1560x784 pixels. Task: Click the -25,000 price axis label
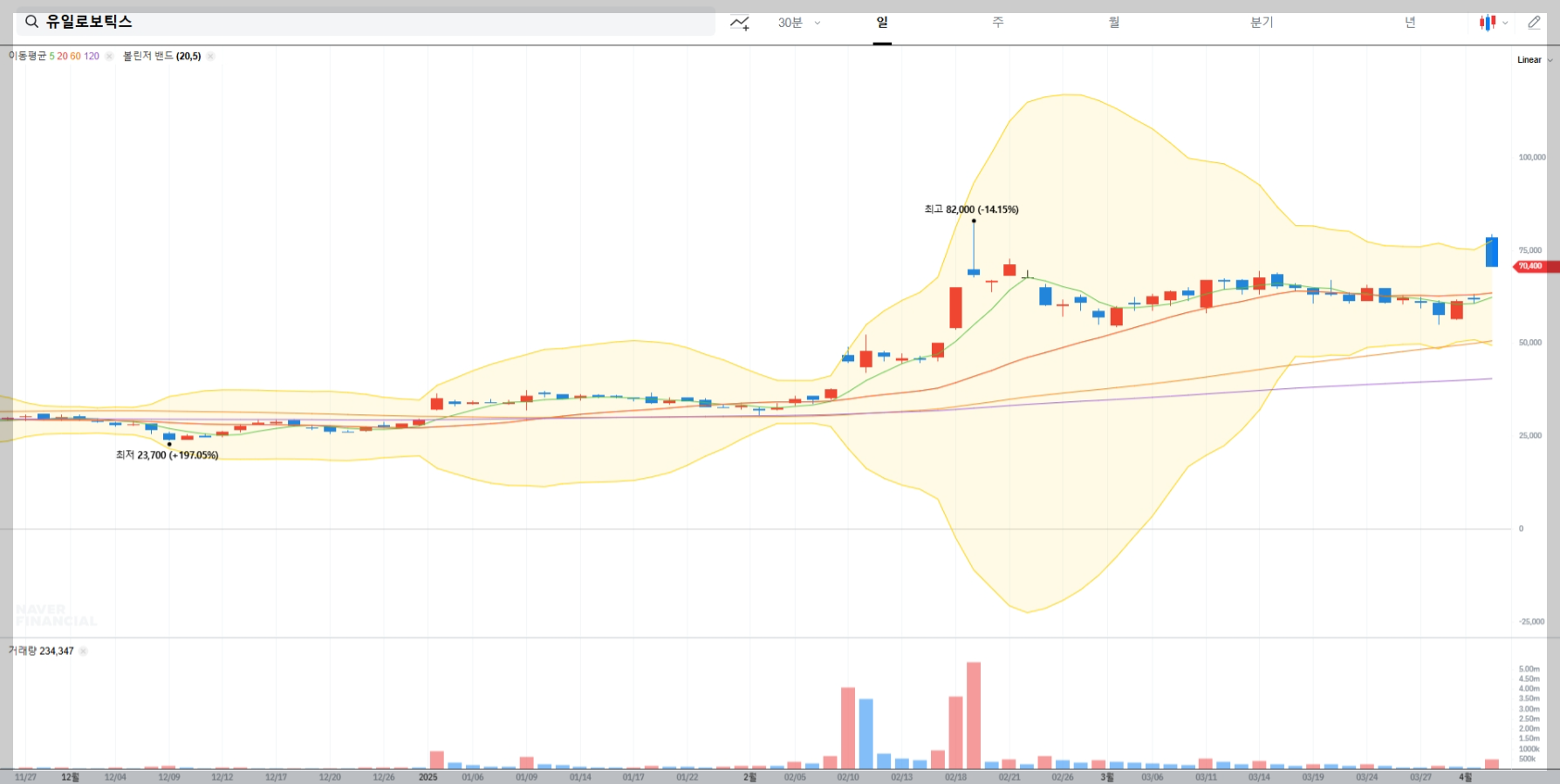pyautogui.click(x=1531, y=622)
